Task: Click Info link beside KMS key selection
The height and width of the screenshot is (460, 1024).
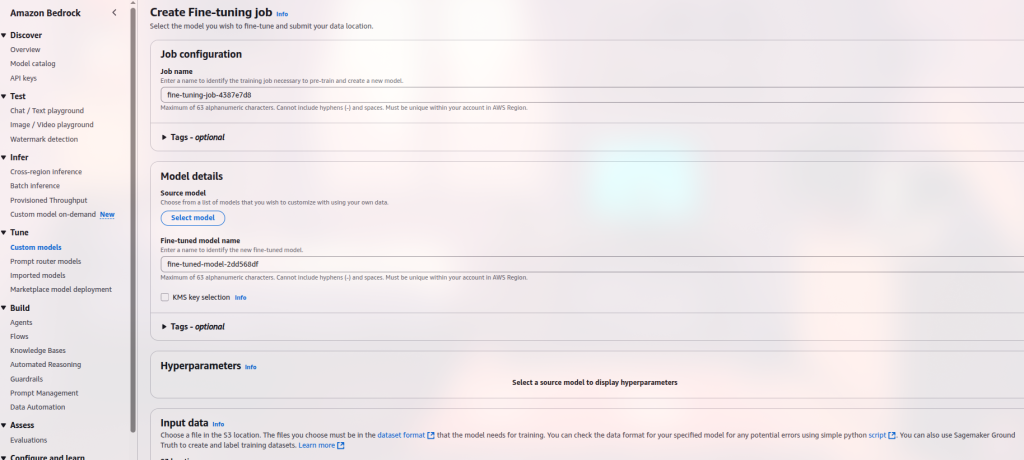Action: (x=240, y=298)
